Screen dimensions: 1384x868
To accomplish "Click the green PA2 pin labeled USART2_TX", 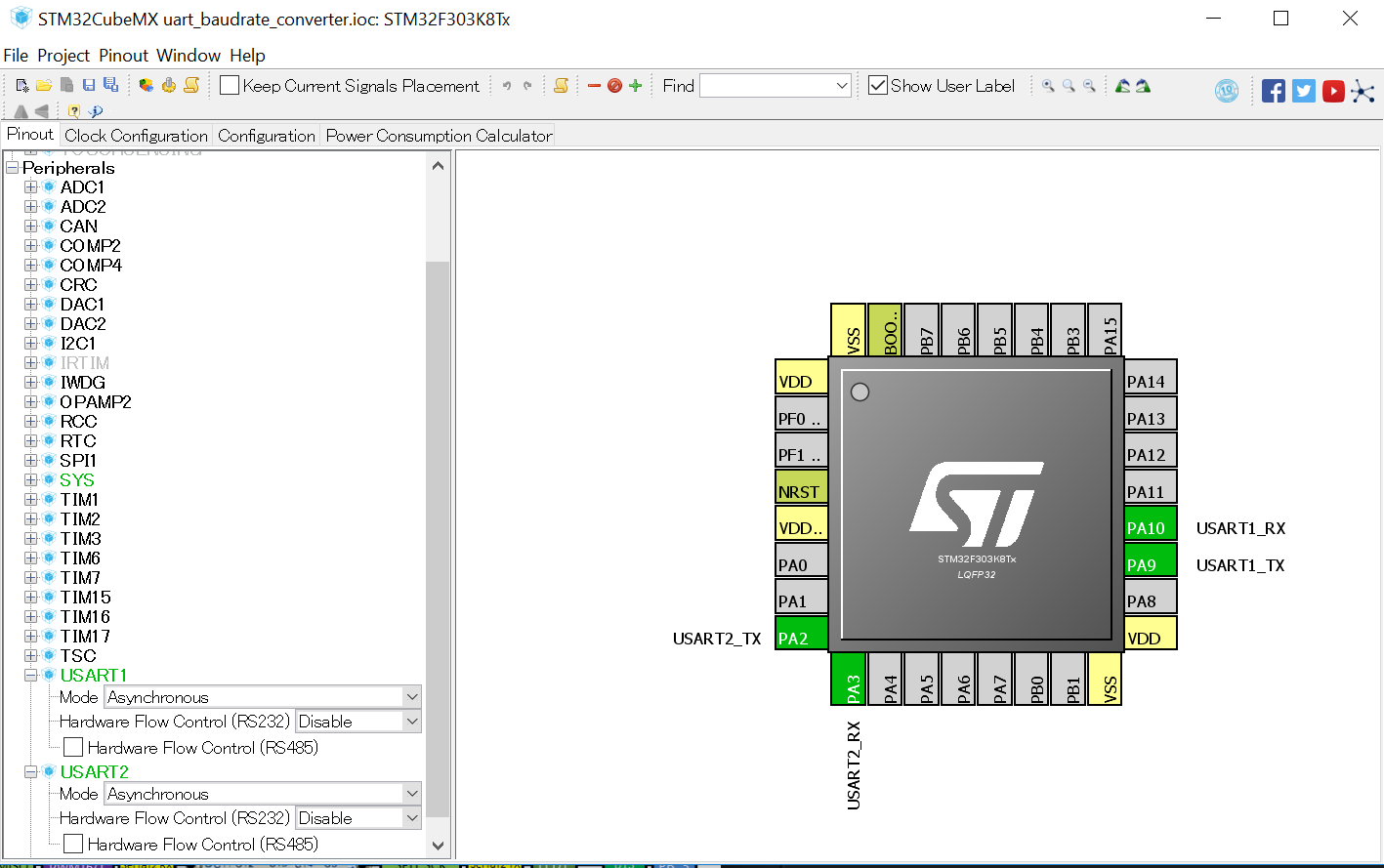I will (x=799, y=633).
